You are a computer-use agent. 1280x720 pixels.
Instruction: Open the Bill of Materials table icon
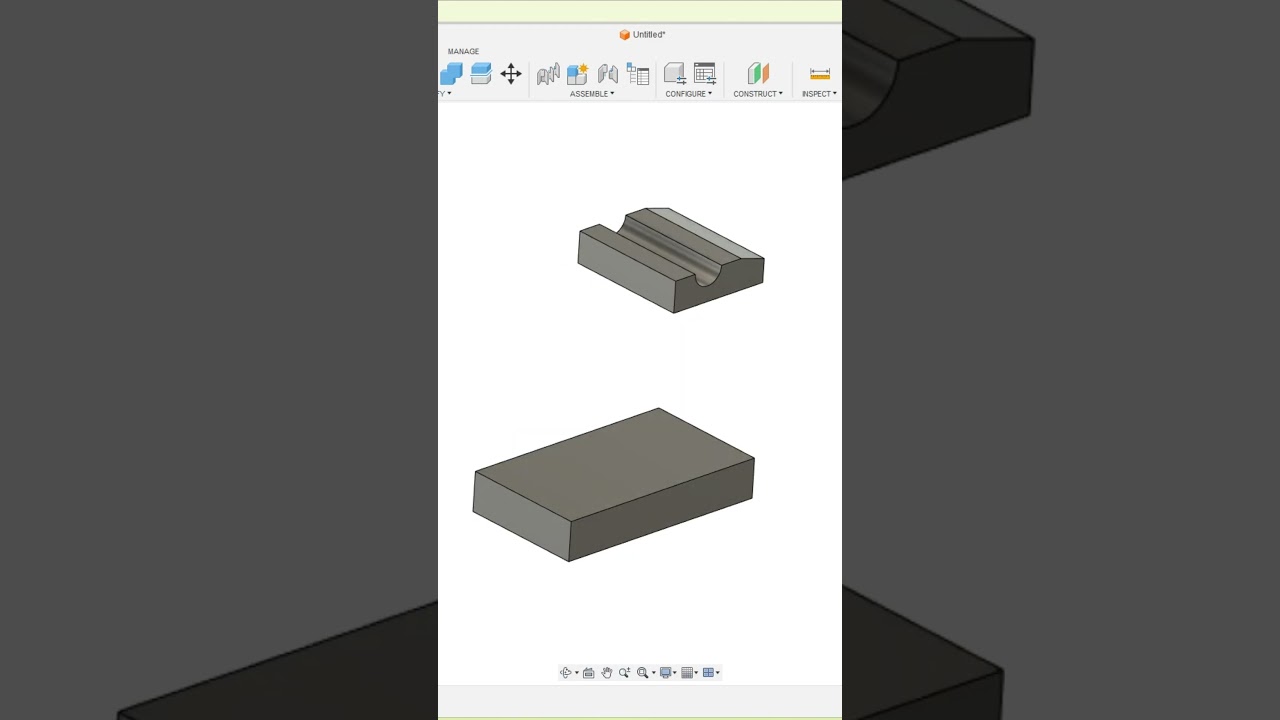click(x=638, y=73)
